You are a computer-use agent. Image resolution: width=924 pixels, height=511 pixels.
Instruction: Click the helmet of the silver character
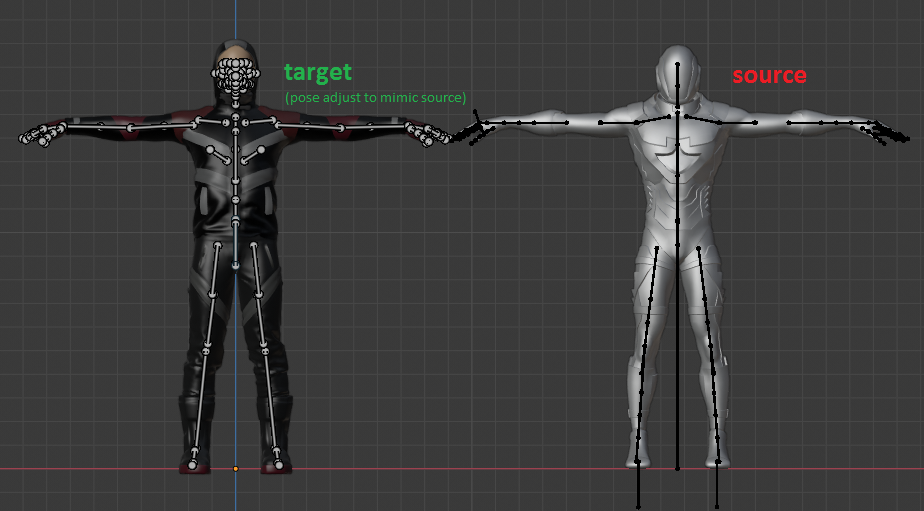(677, 70)
